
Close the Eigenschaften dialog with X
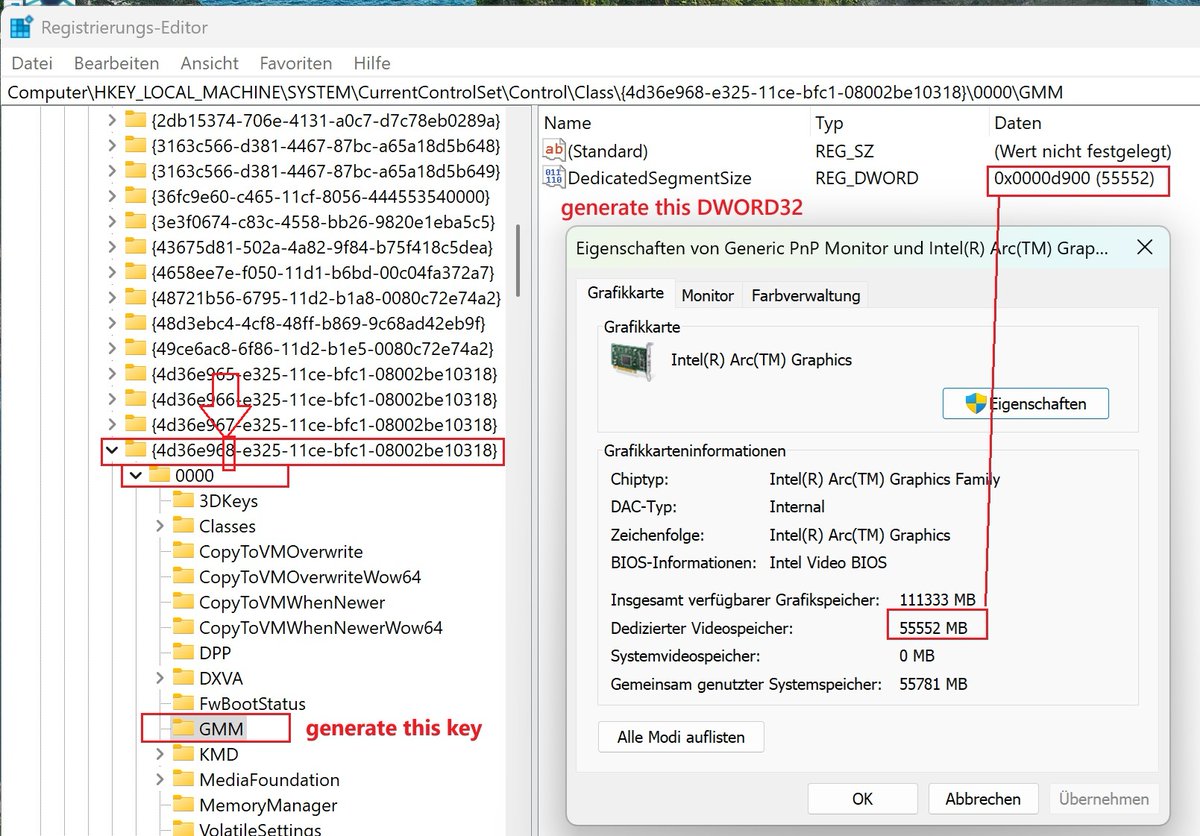point(1144,247)
